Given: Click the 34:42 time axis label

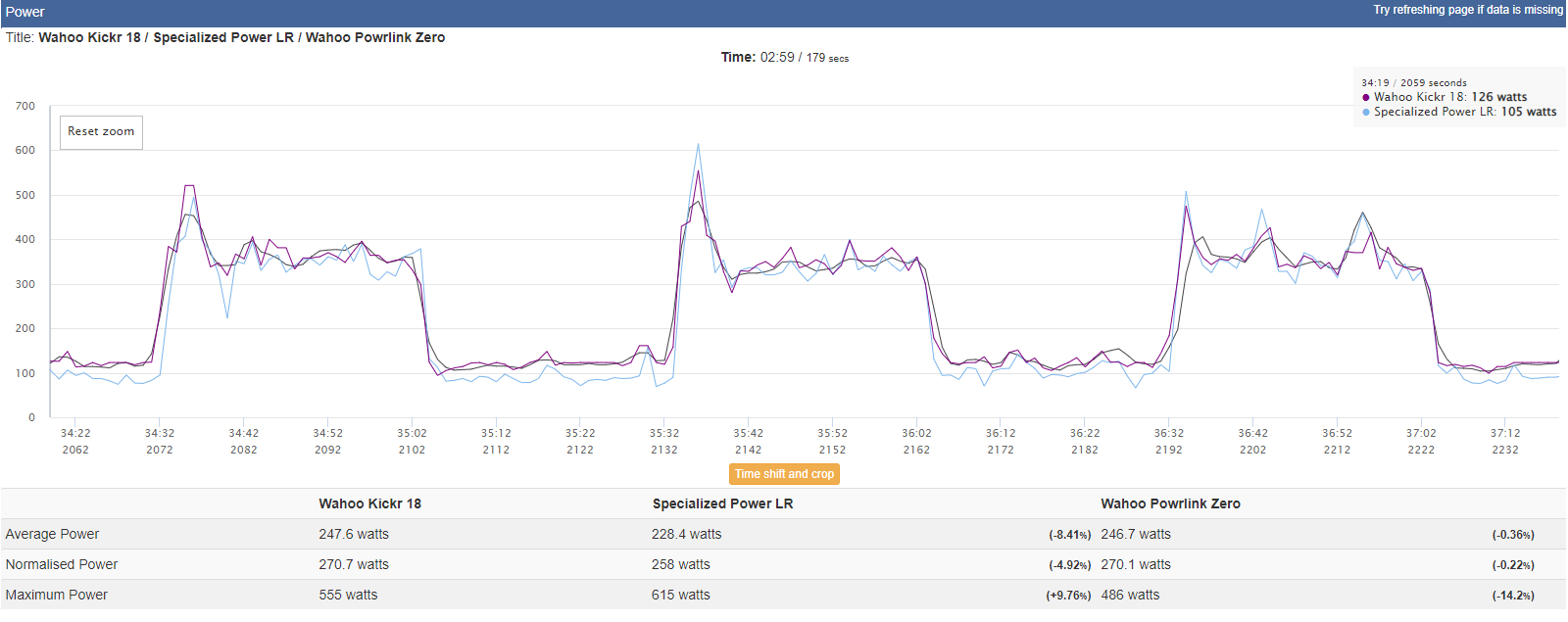Looking at the screenshot, I should click(243, 433).
